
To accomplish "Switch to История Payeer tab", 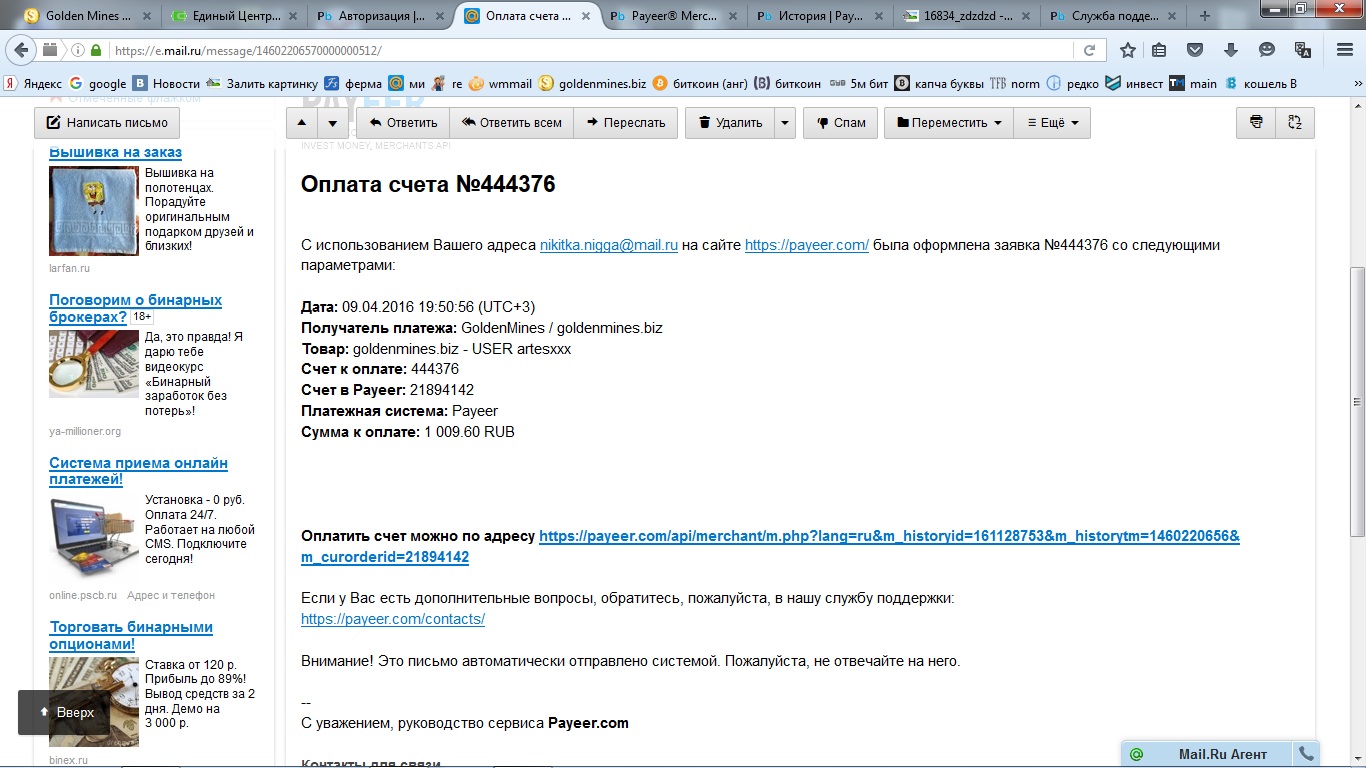I will click(821, 16).
